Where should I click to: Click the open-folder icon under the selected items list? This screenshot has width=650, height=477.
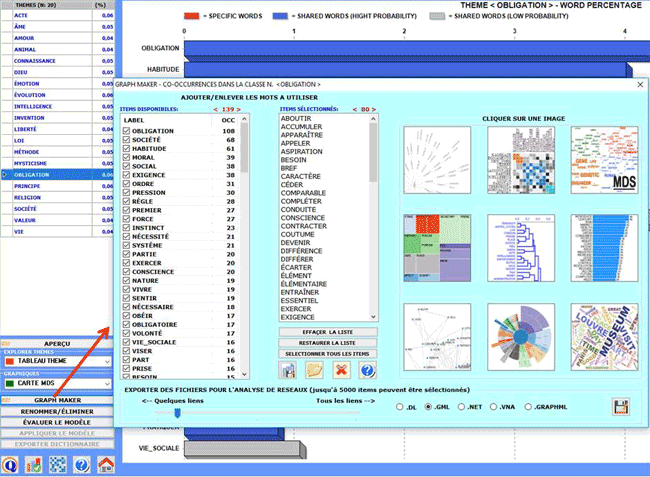314,370
